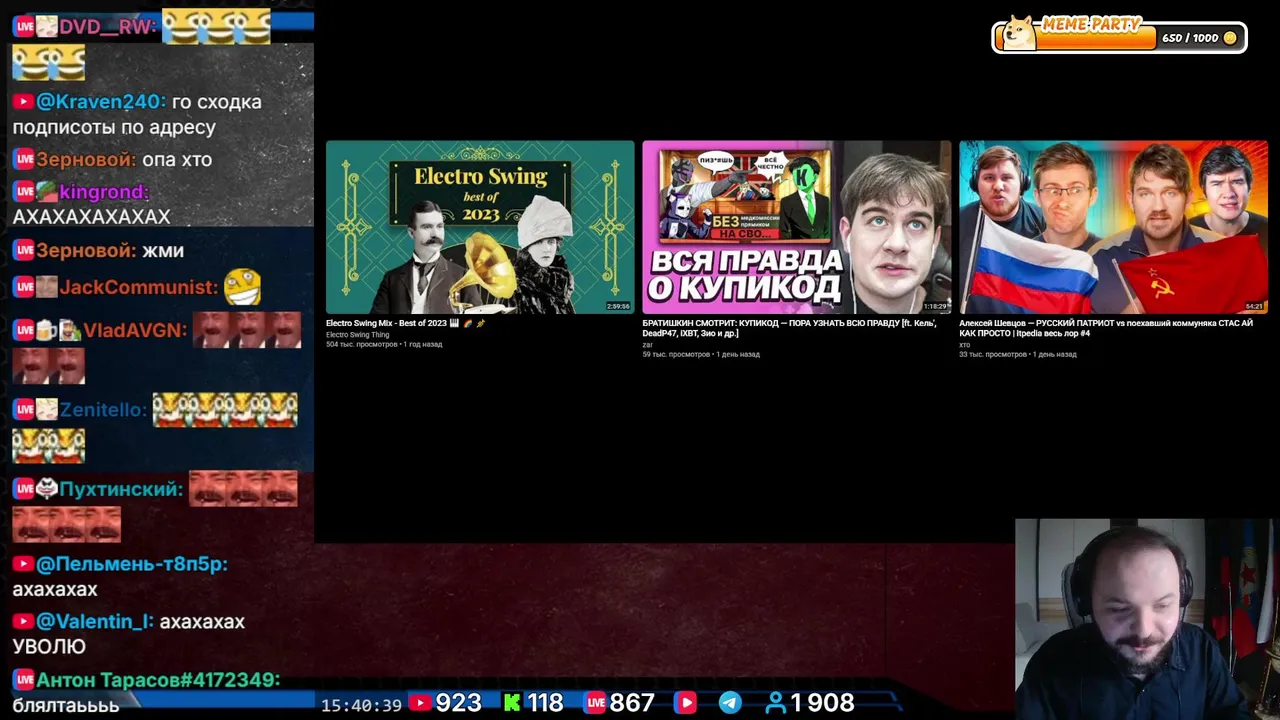The width and height of the screenshot is (1280, 720).
Task: Click the LIVE badge on 'опа хто' message
Action: coord(24,160)
